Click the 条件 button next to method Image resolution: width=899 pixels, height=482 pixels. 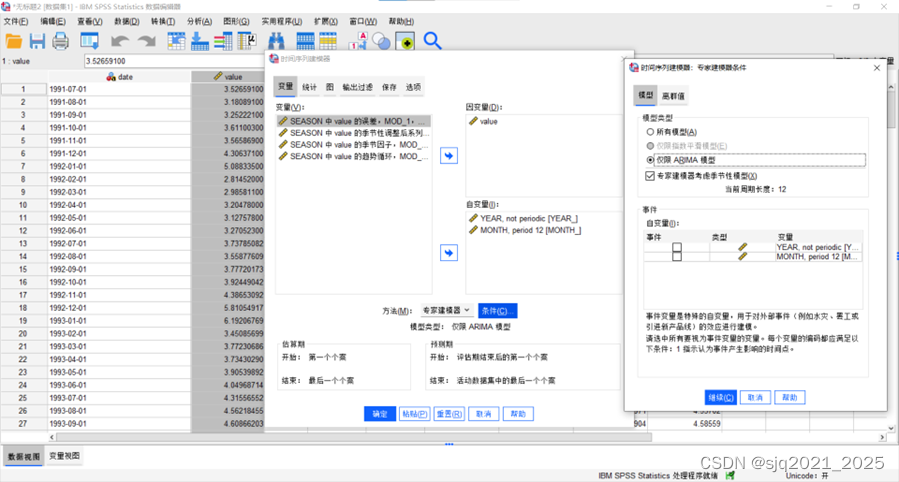click(x=498, y=311)
